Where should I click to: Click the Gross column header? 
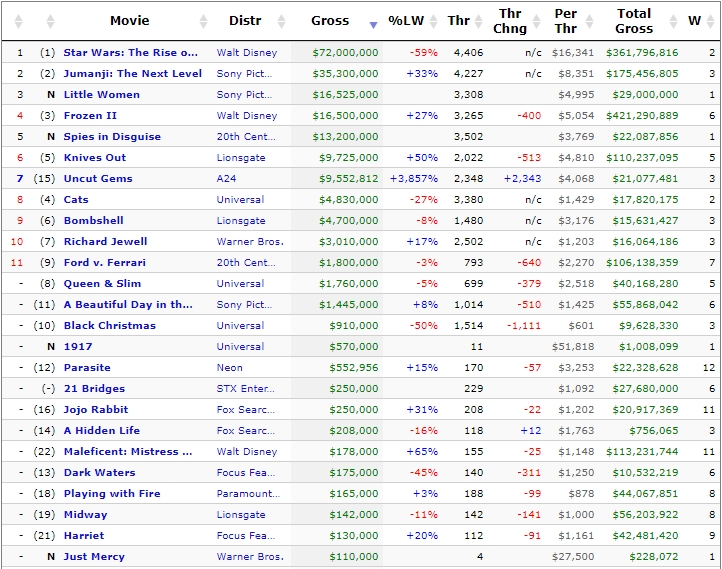[x=330, y=21]
